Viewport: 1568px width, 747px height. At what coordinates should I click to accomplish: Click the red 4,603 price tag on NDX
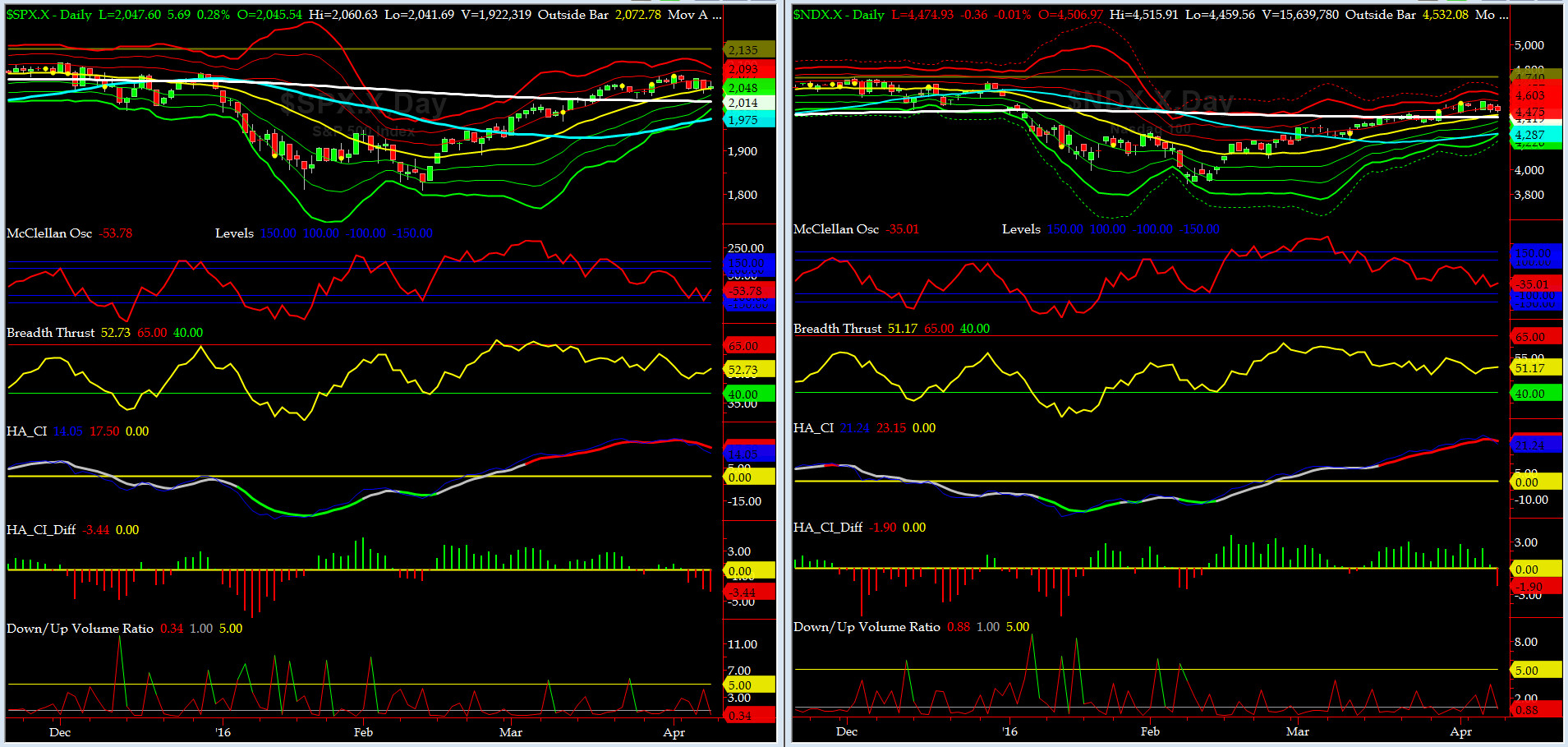tap(1535, 95)
